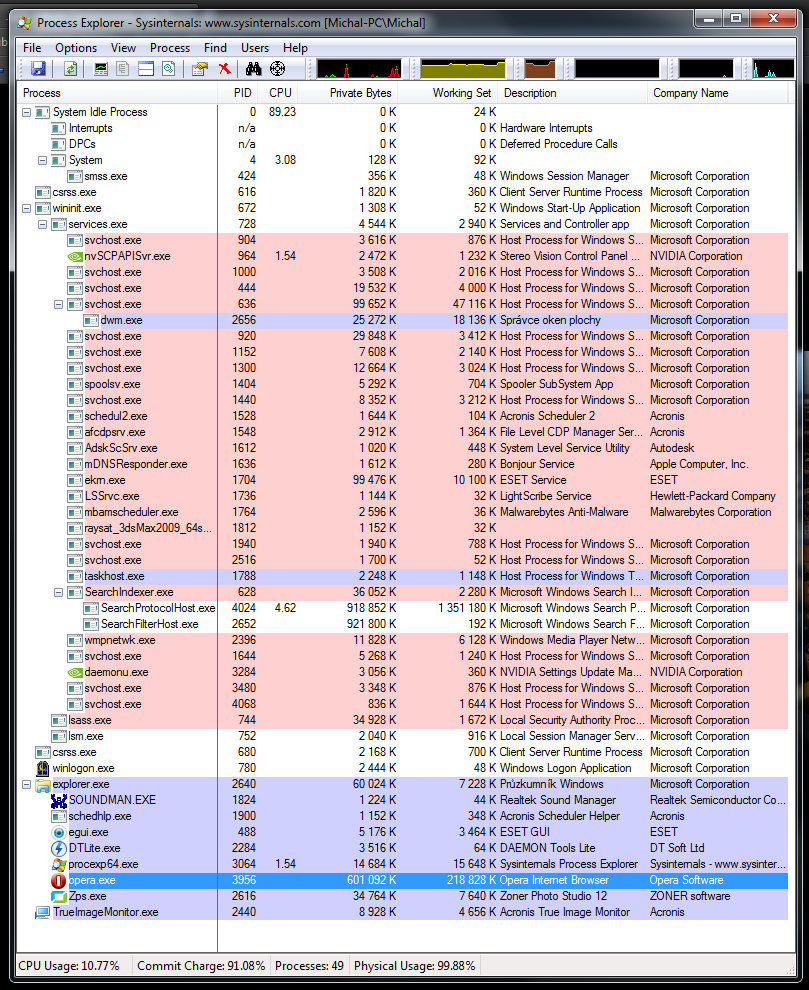Collapse the explorer.exe tree node

click(27, 784)
